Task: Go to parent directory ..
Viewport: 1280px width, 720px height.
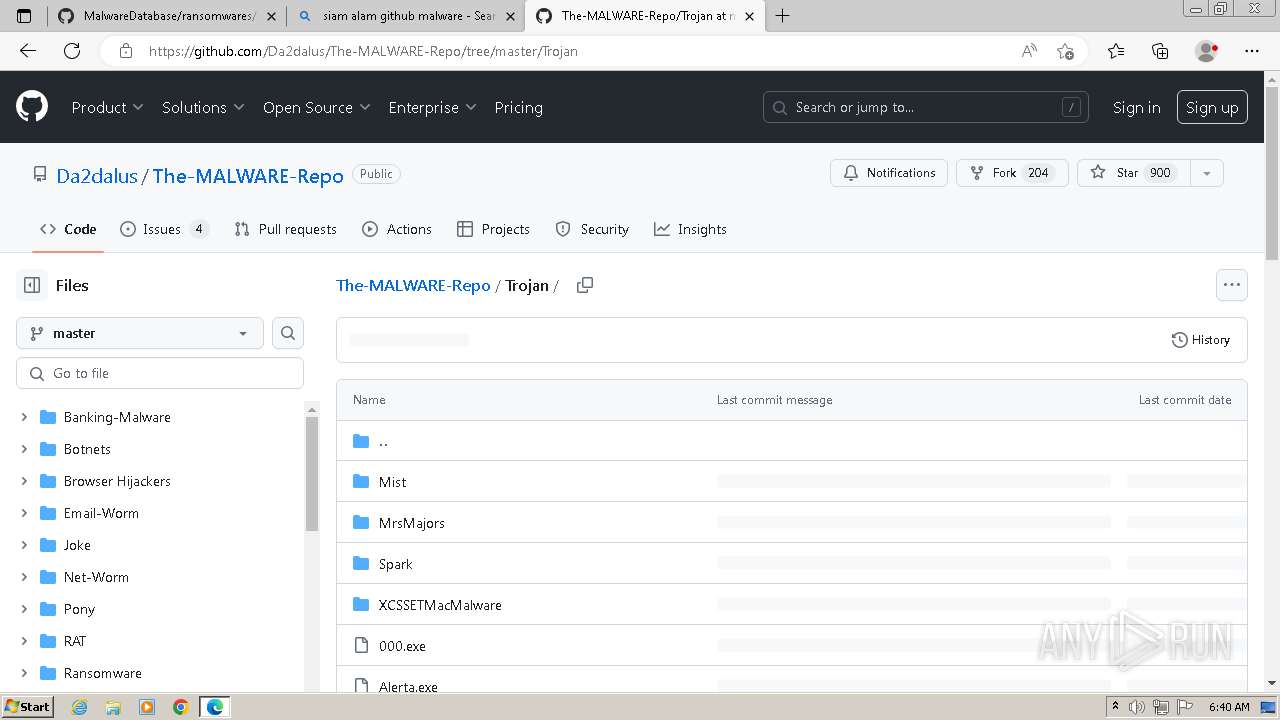Action: coord(383,441)
